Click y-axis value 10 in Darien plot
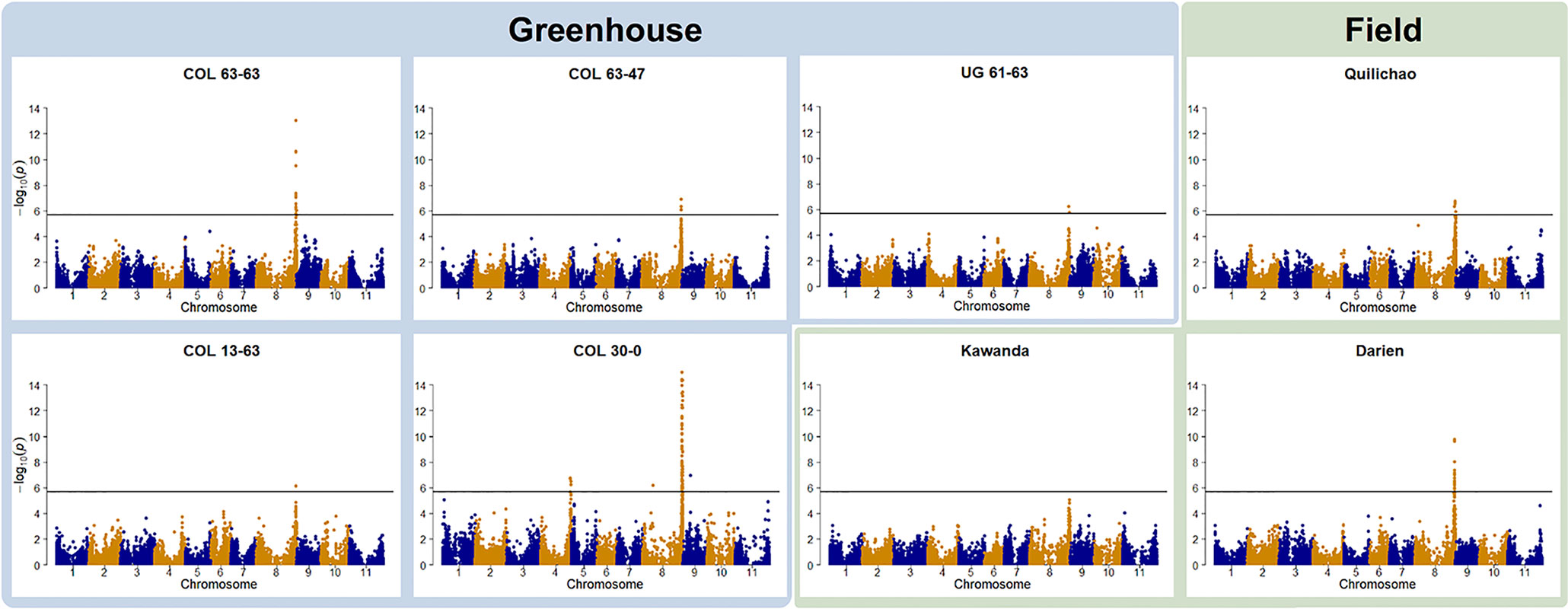Screen dimensions: 1568x609 1193,437
